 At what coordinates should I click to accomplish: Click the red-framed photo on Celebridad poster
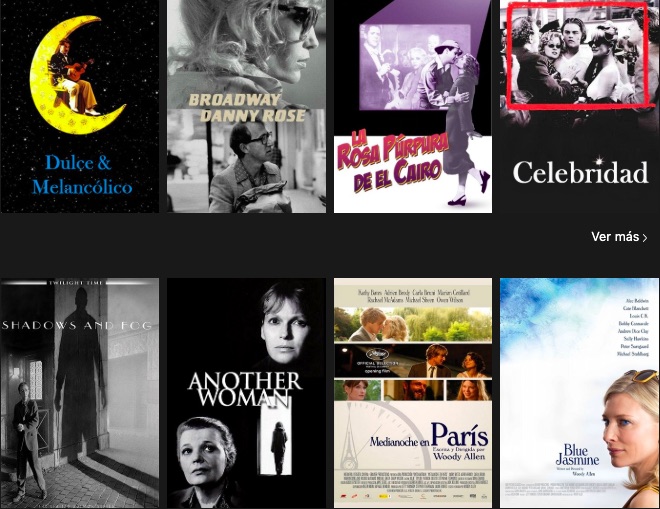point(578,54)
